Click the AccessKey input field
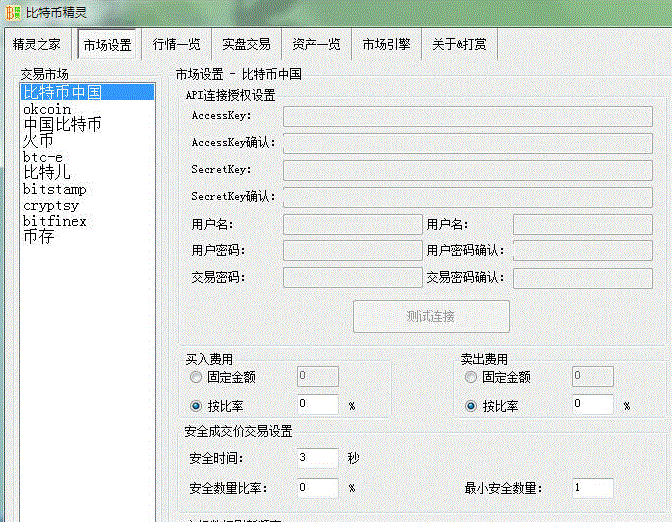The image size is (672, 522). pos(467,117)
